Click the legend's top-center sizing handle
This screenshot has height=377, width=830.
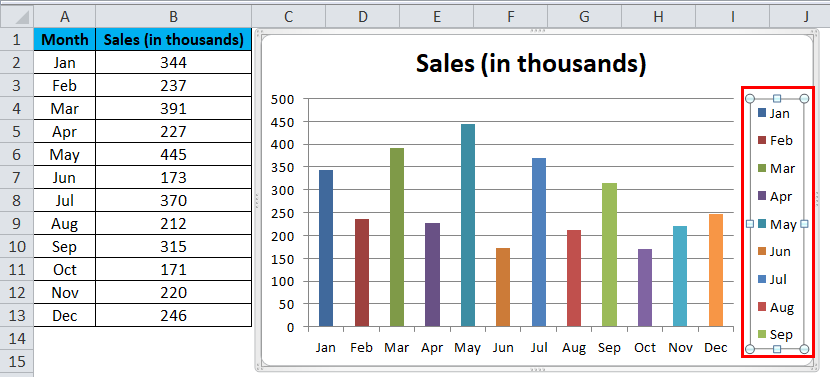(x=777, y=98)
